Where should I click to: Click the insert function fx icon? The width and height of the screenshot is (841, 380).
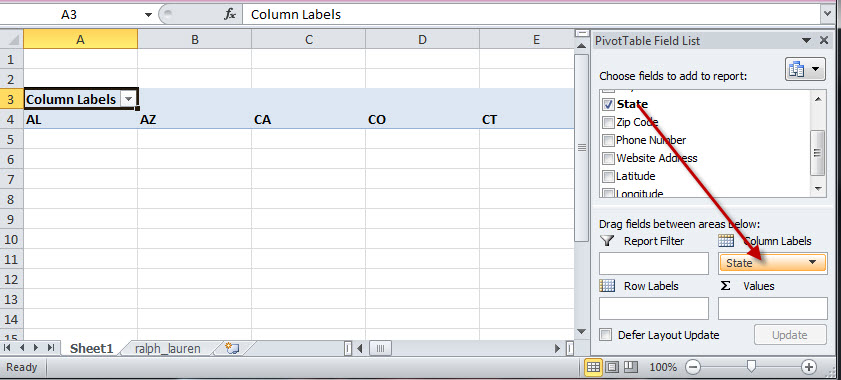tap(230, 14)
